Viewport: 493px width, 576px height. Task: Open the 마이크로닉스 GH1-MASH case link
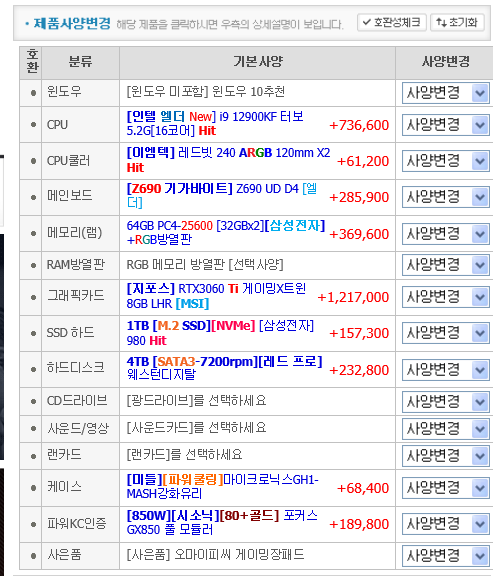tap(223, 486)
